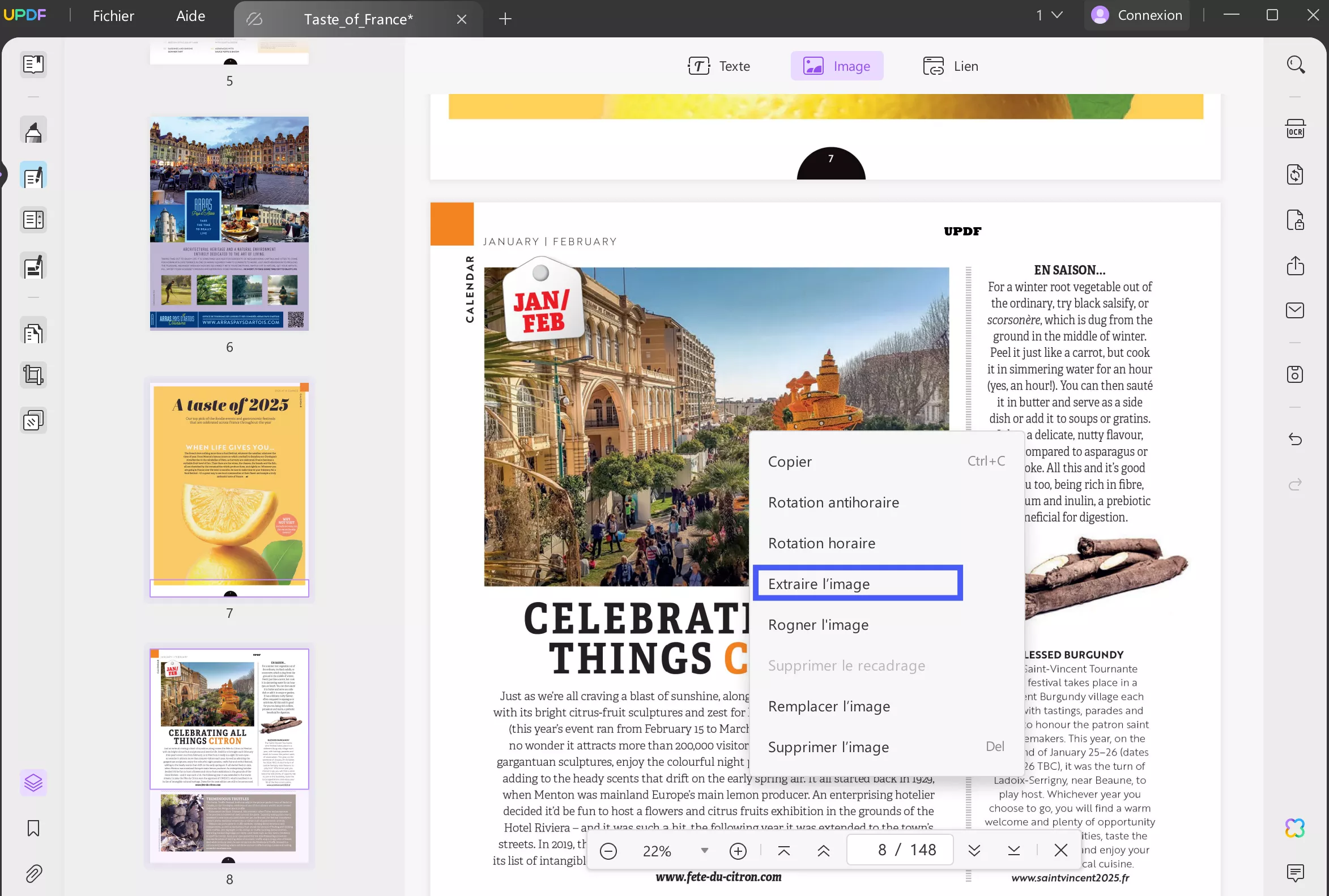1329x896 pixels.
Task: Click the OCR icon in right sidebar
Action: tap(1294, 129)
